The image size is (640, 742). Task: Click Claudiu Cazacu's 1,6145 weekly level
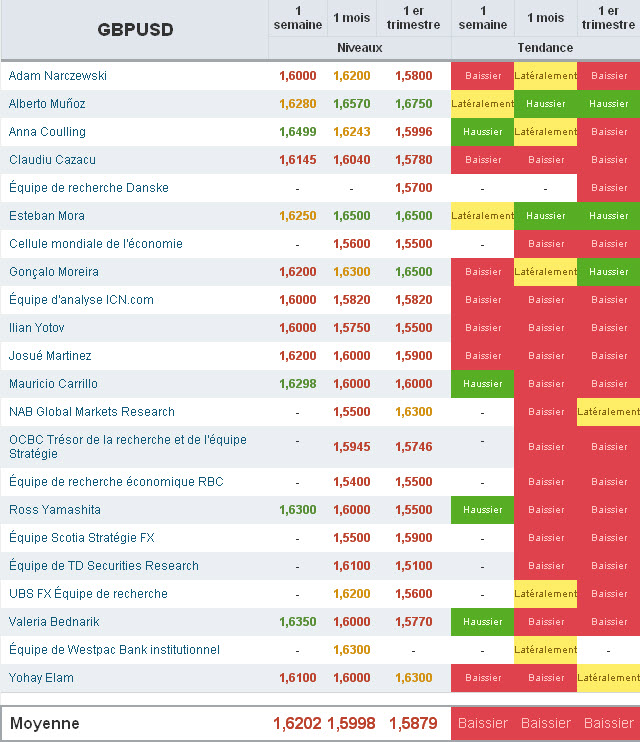298,159
